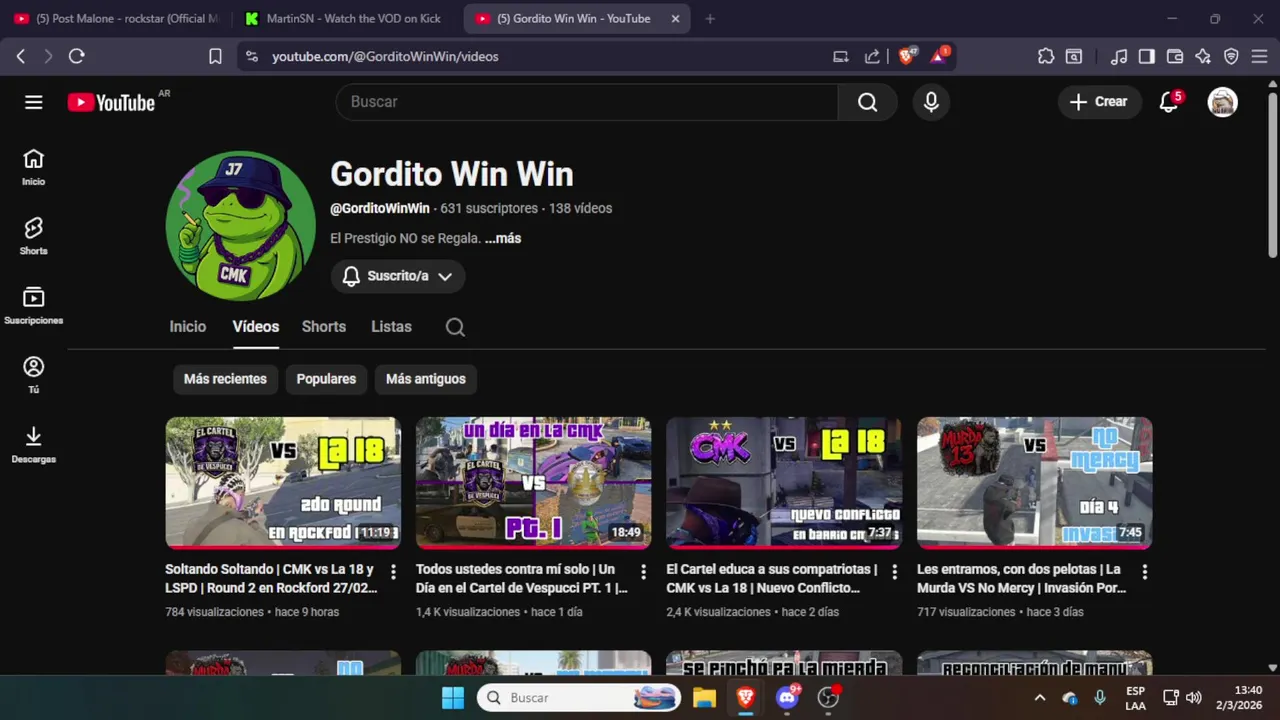The width and height of the screenshot is (1280, 720).
Task: Open Suscripciones in the left sidebar
Action: click(x=34, y=306)
